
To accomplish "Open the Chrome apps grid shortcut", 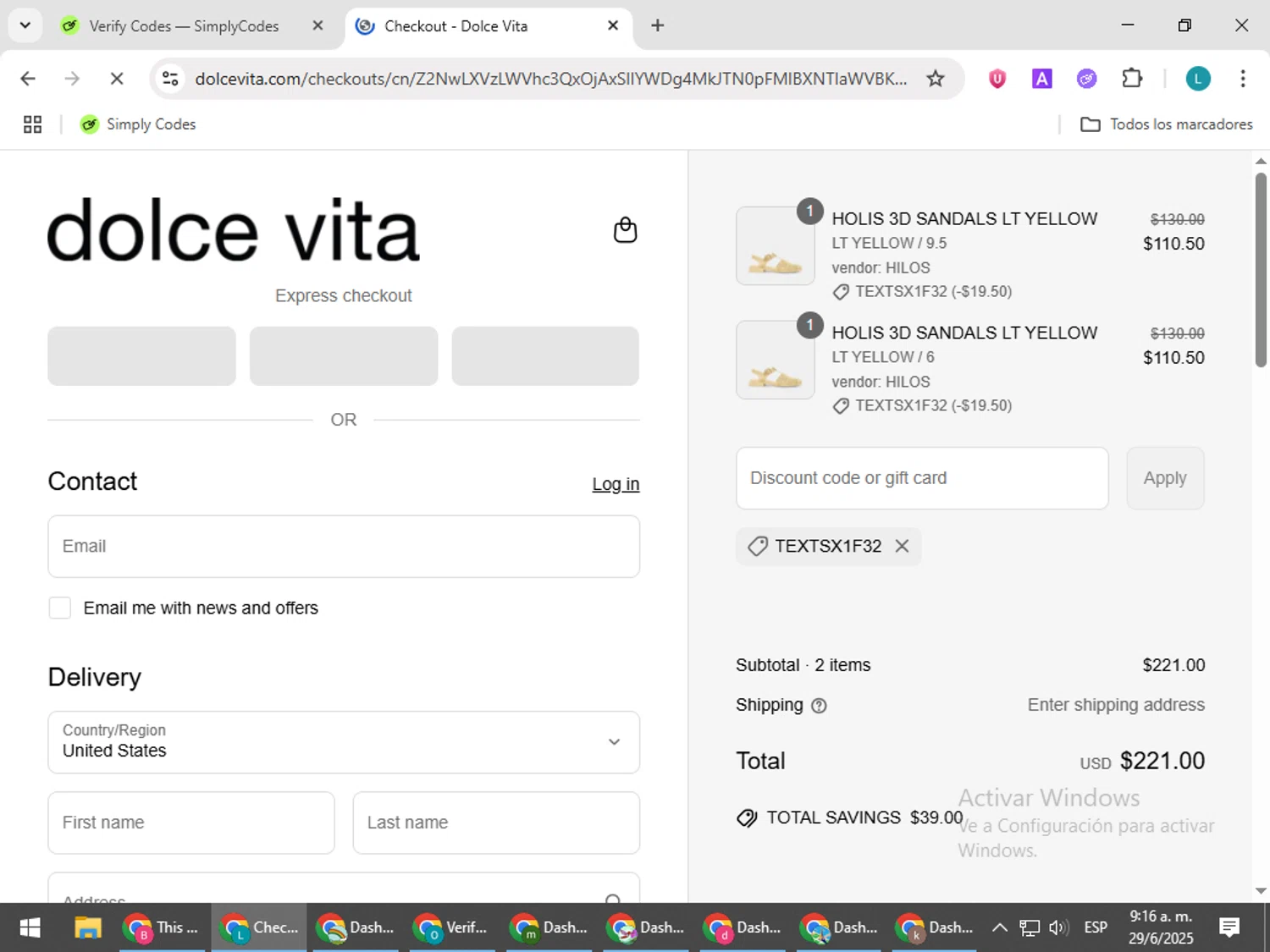I will tap(32, 124).
